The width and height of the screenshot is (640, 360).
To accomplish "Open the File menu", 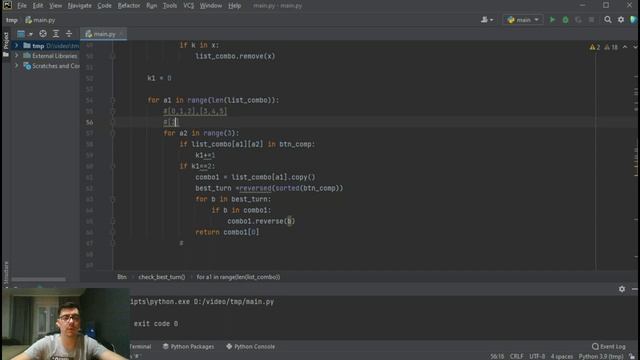I will click(22, 6).
